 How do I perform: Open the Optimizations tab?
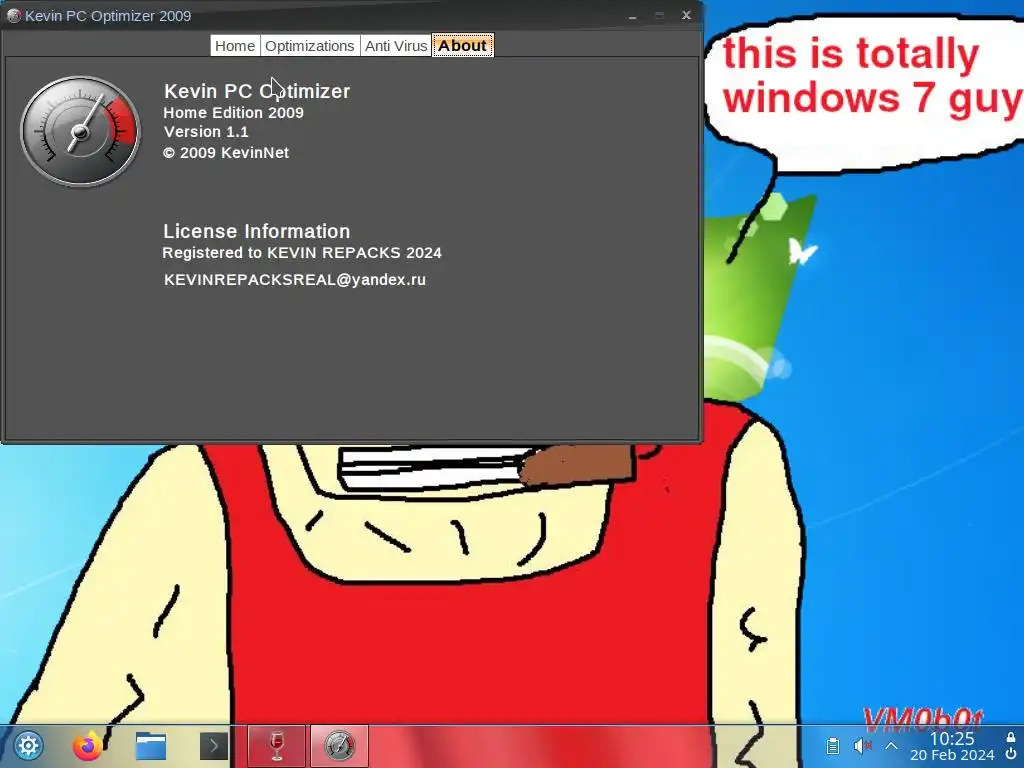pyautogui.click(x=310, y=46)
